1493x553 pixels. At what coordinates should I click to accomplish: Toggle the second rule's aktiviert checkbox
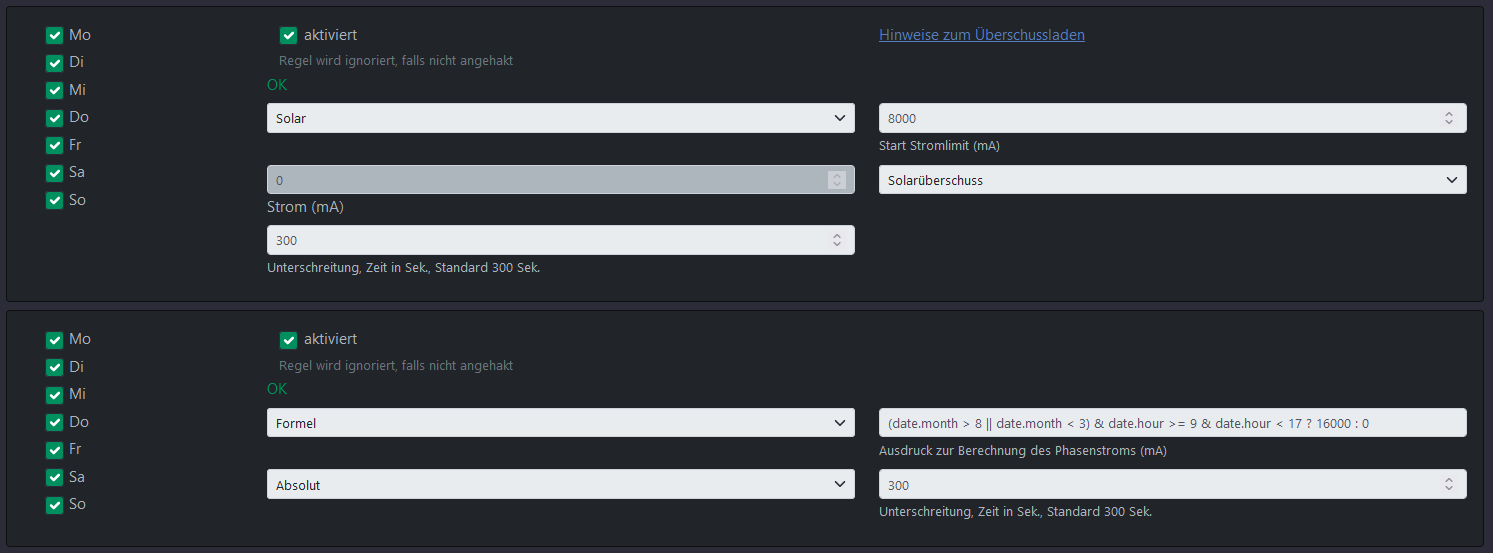[x=289, y=339]
